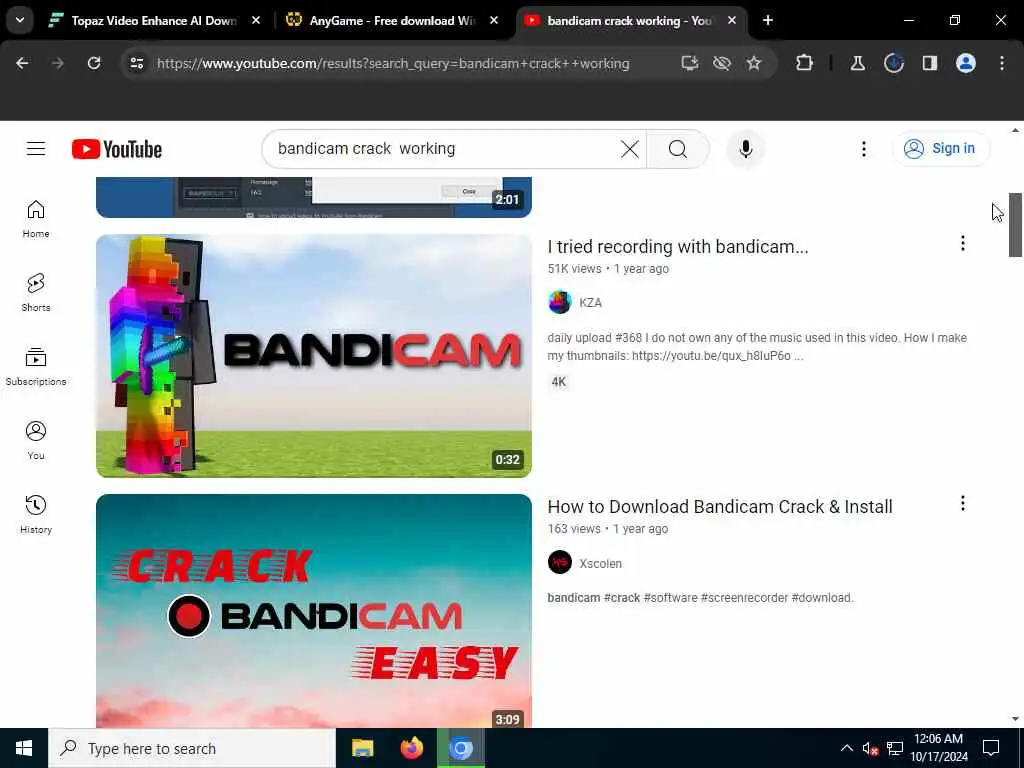Bookmark this page with star icon
The height and width of the screenshot is (768, 1024).
(x=754, y=63)
